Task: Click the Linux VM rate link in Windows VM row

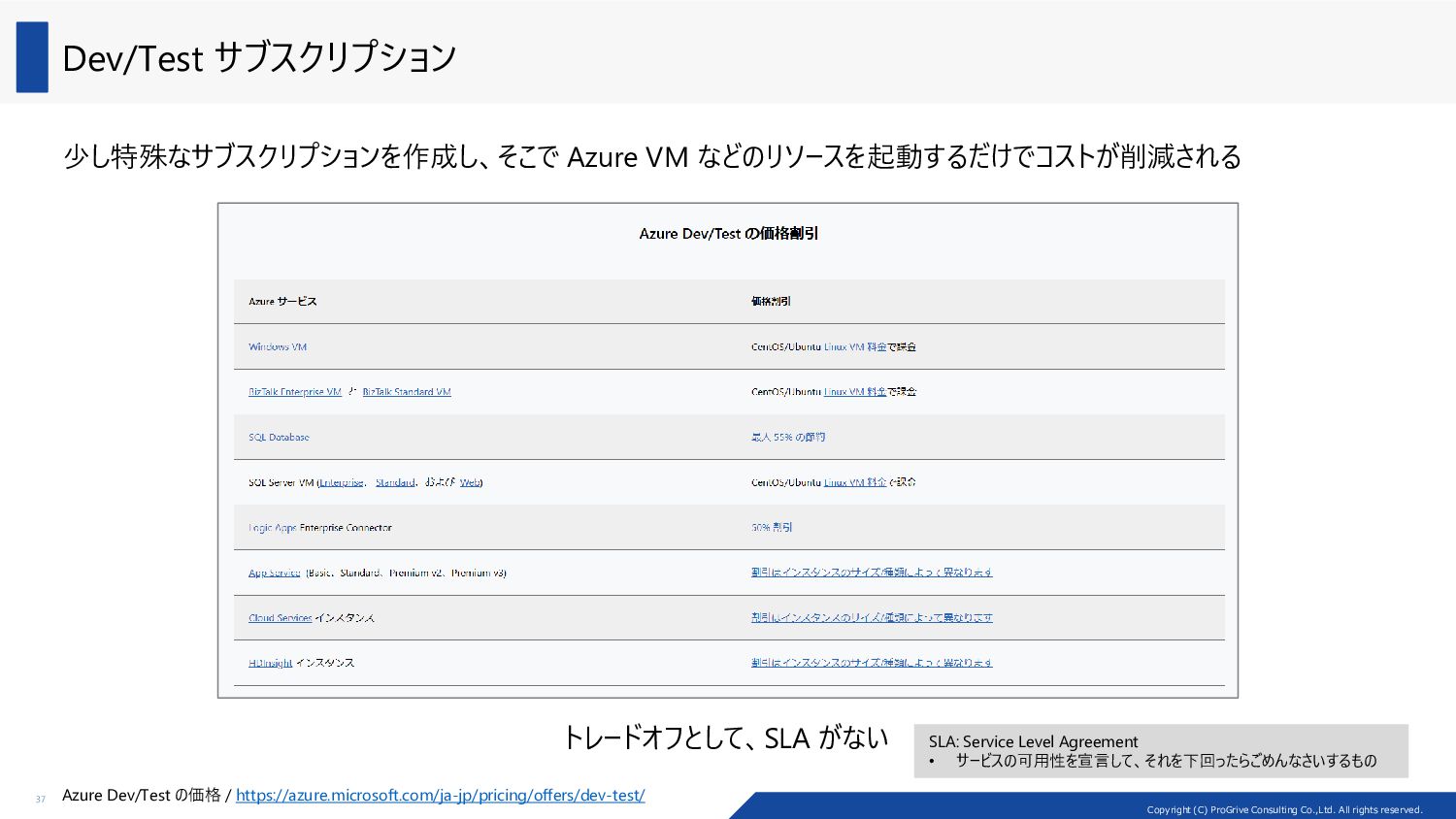Action: [x=855, y=346]
